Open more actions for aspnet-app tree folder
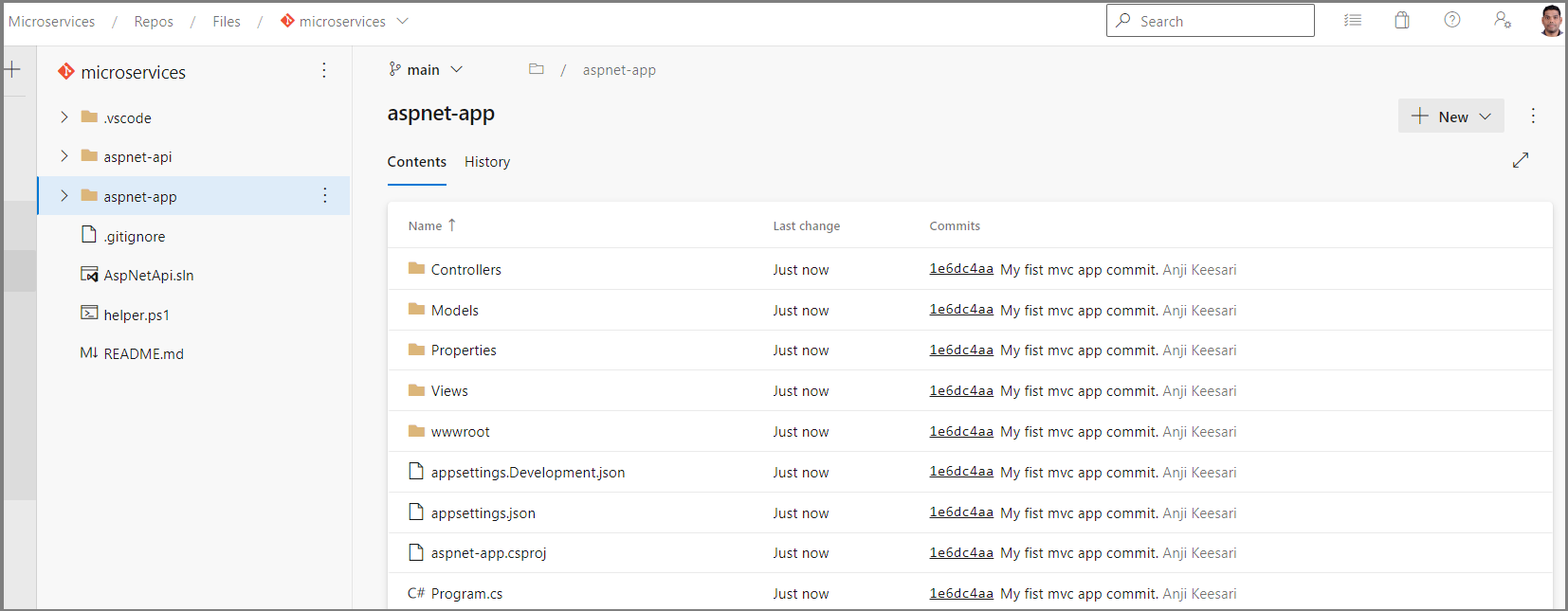 [x=325, y=195]
